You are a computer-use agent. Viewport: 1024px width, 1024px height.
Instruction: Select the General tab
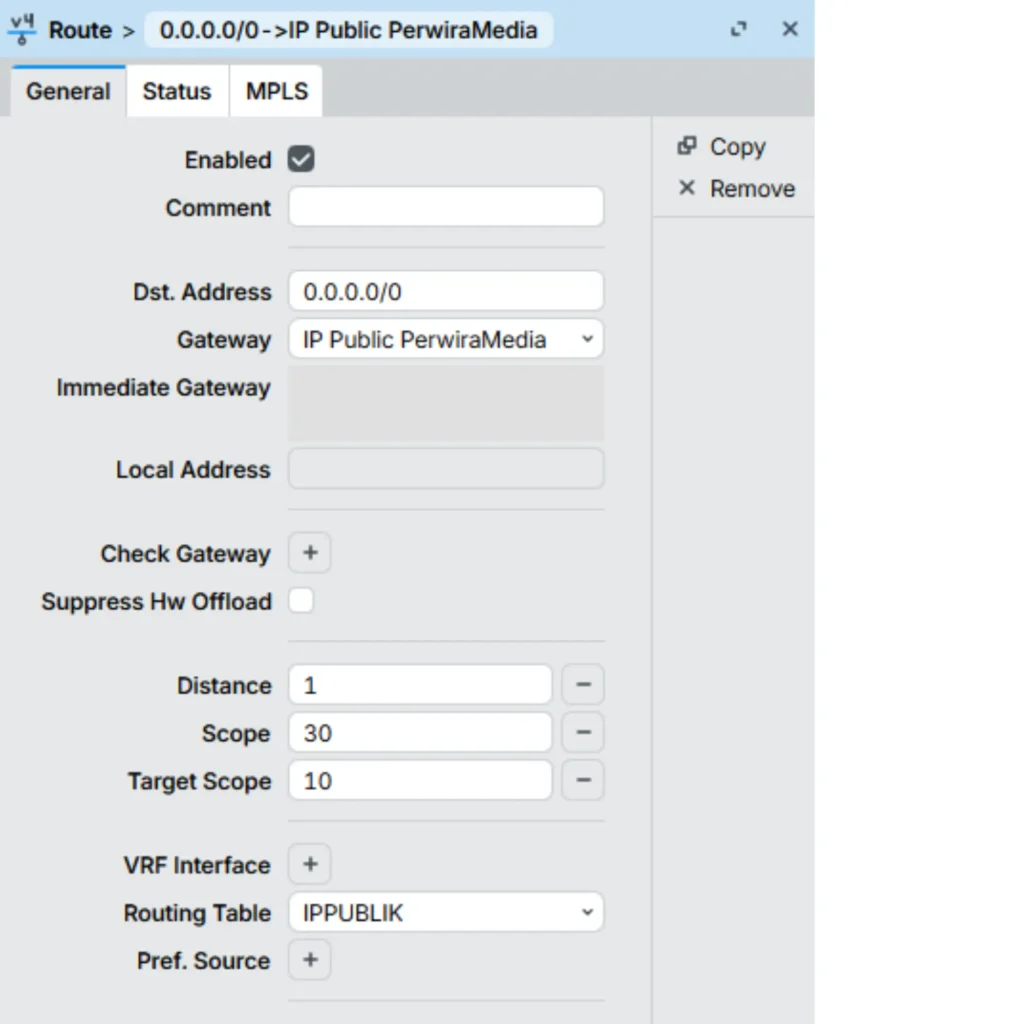68,91
